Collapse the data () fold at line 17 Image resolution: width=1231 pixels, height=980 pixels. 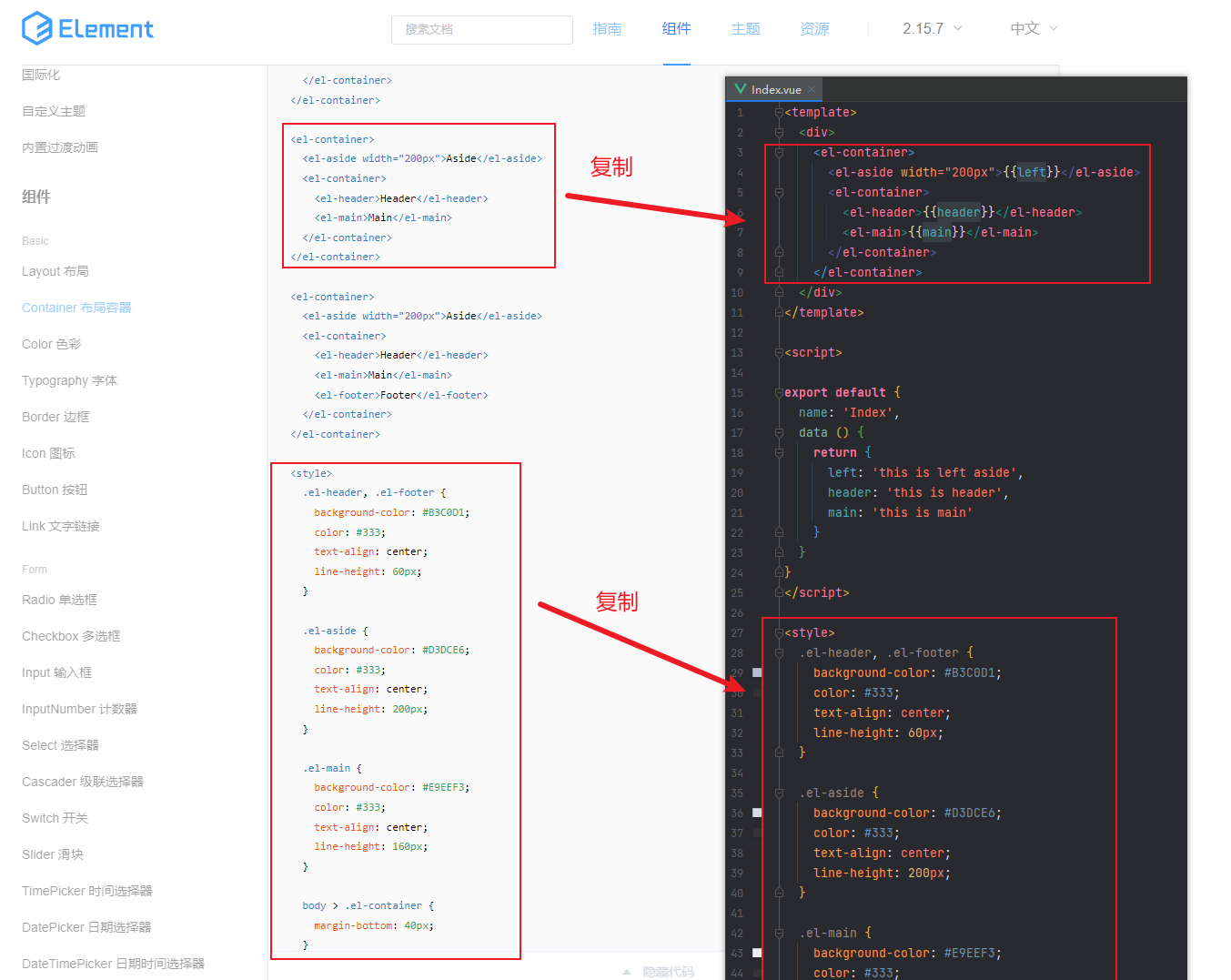point(779,432)
